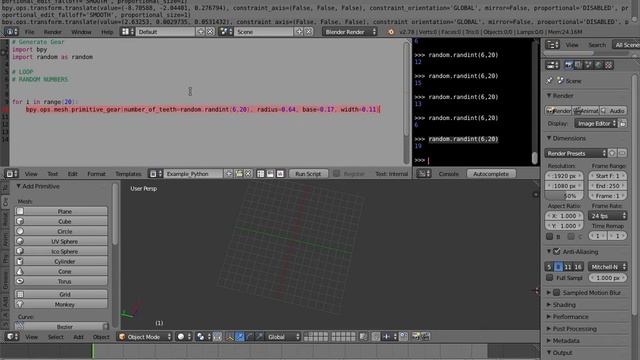
Task: Open the Object Mode dropdown
Action: (x=145, y=337)
